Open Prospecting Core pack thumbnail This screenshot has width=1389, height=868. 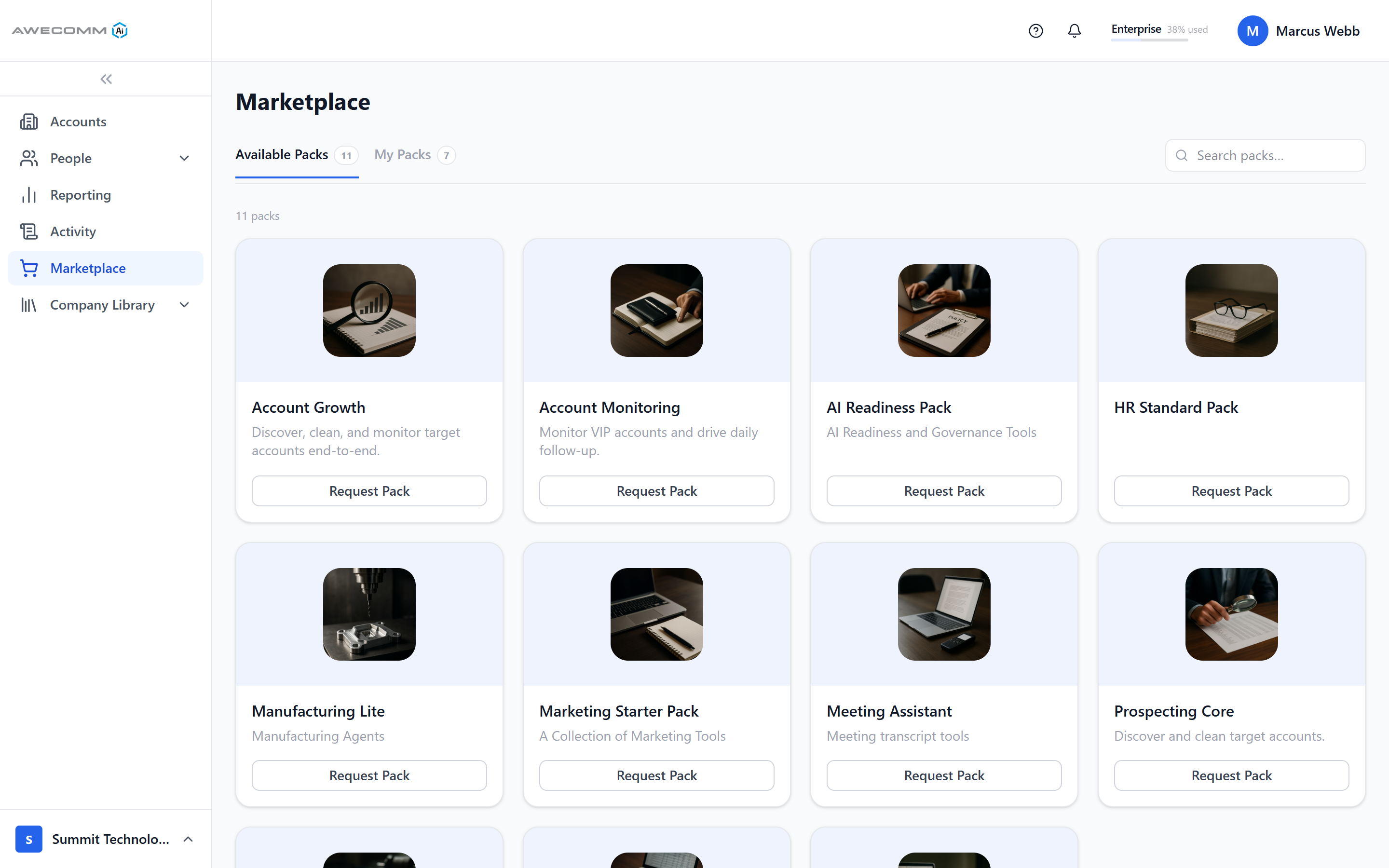(x=1232, y=614)
